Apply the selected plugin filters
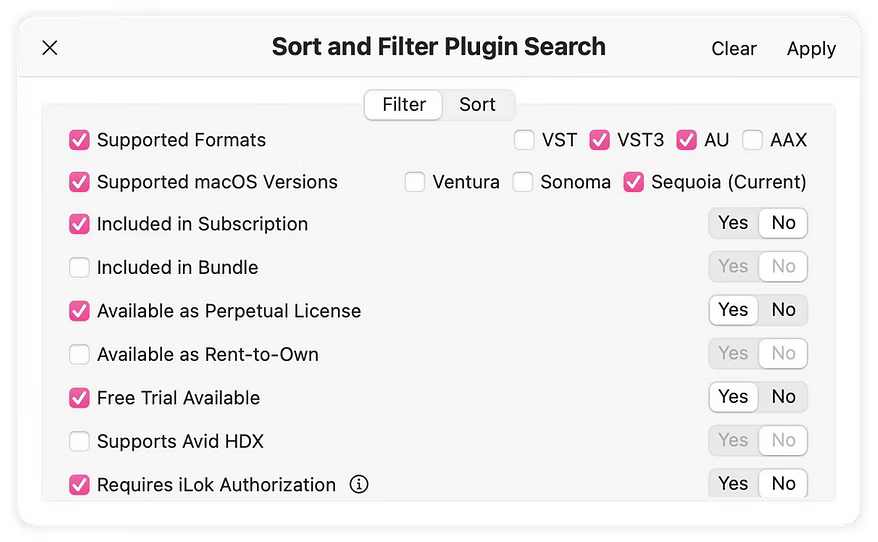Viewport: 878px width, 542px height. click(811, 49)
